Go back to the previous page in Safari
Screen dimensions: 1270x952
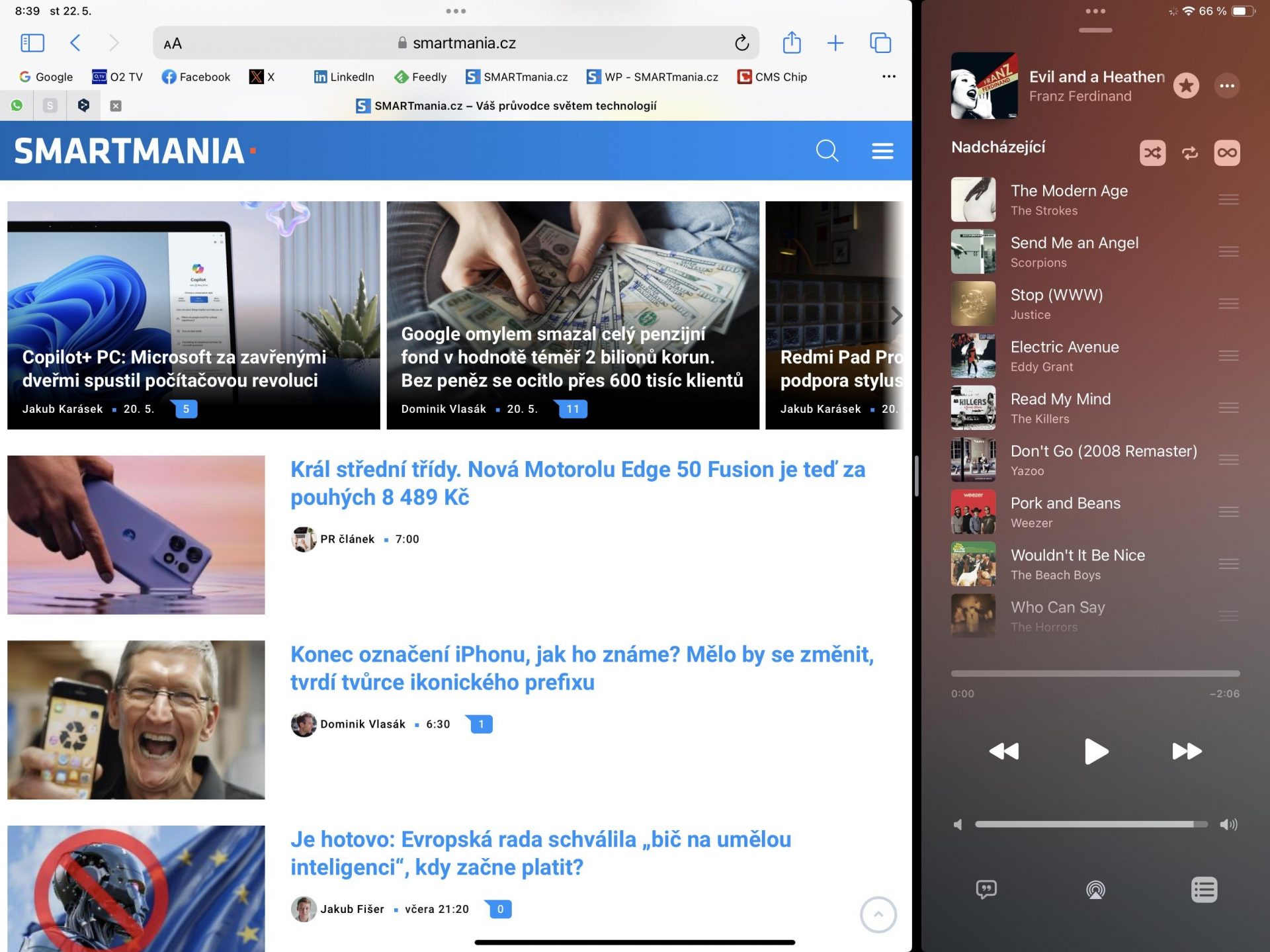pyautogui.click(x=75, y=43)
